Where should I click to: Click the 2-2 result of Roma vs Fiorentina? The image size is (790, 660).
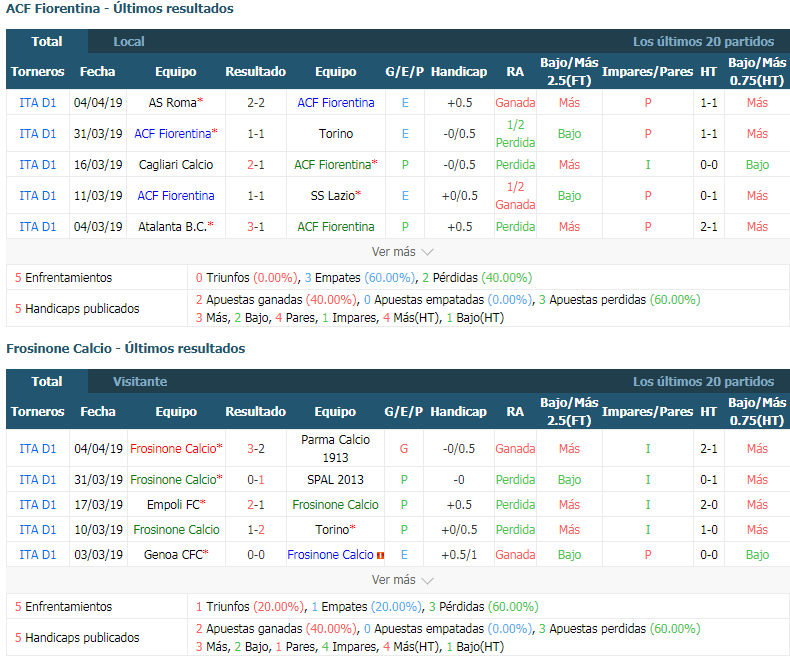(256, 103)
